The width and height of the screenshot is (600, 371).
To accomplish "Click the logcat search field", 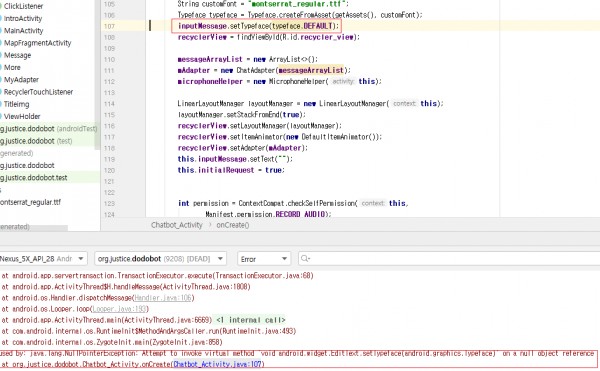I will click(449, 259).
